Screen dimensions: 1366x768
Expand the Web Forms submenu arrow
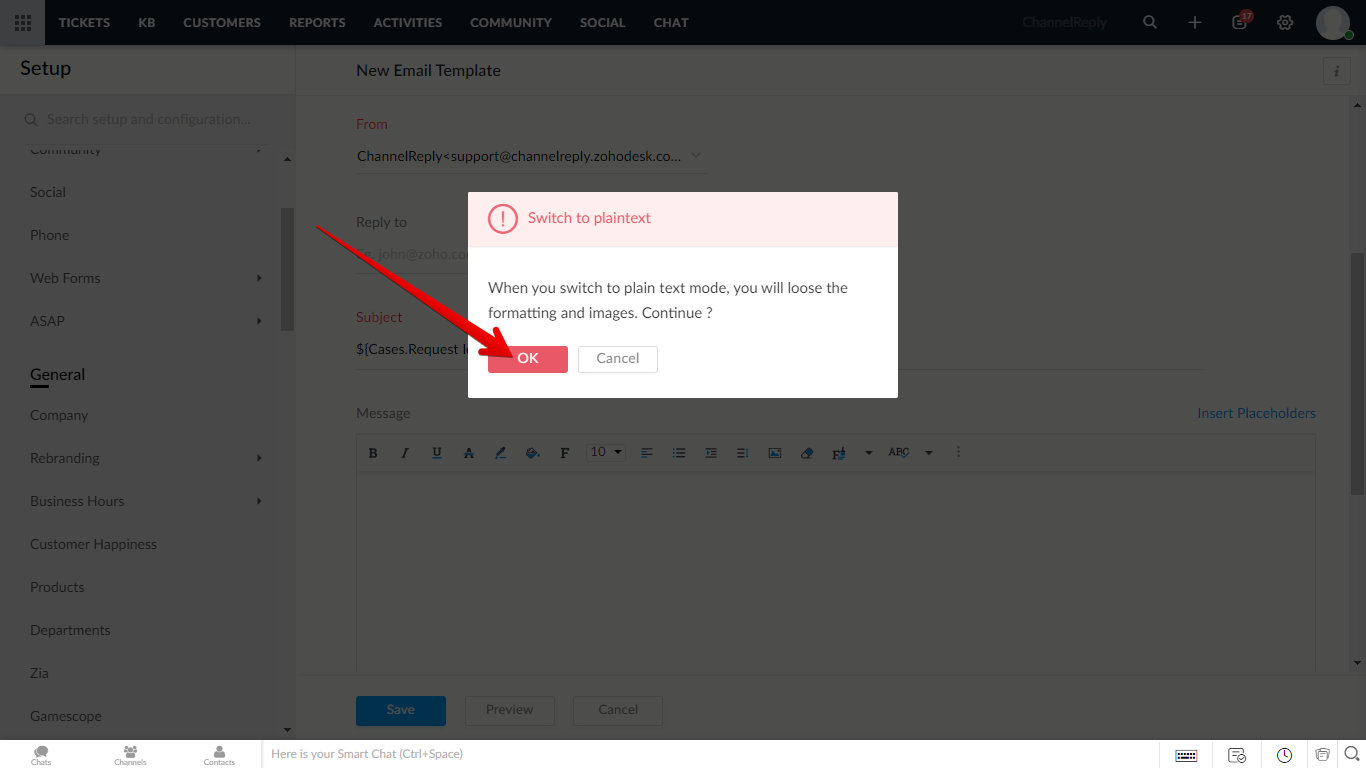point(259,278)
